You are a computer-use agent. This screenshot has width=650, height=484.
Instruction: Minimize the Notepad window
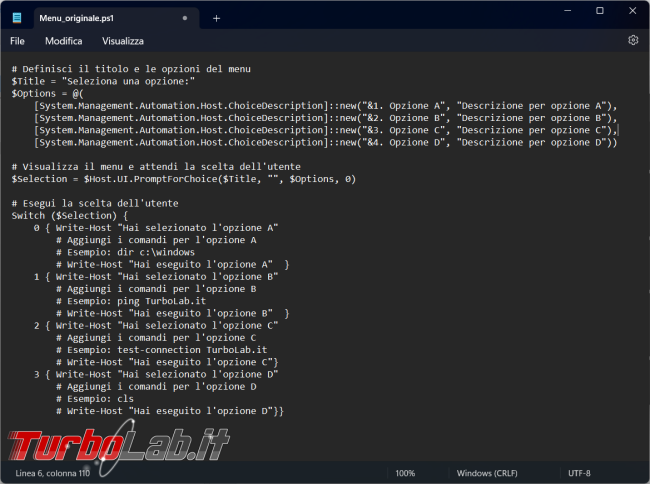pyautogui.click(x=568, y=11)
